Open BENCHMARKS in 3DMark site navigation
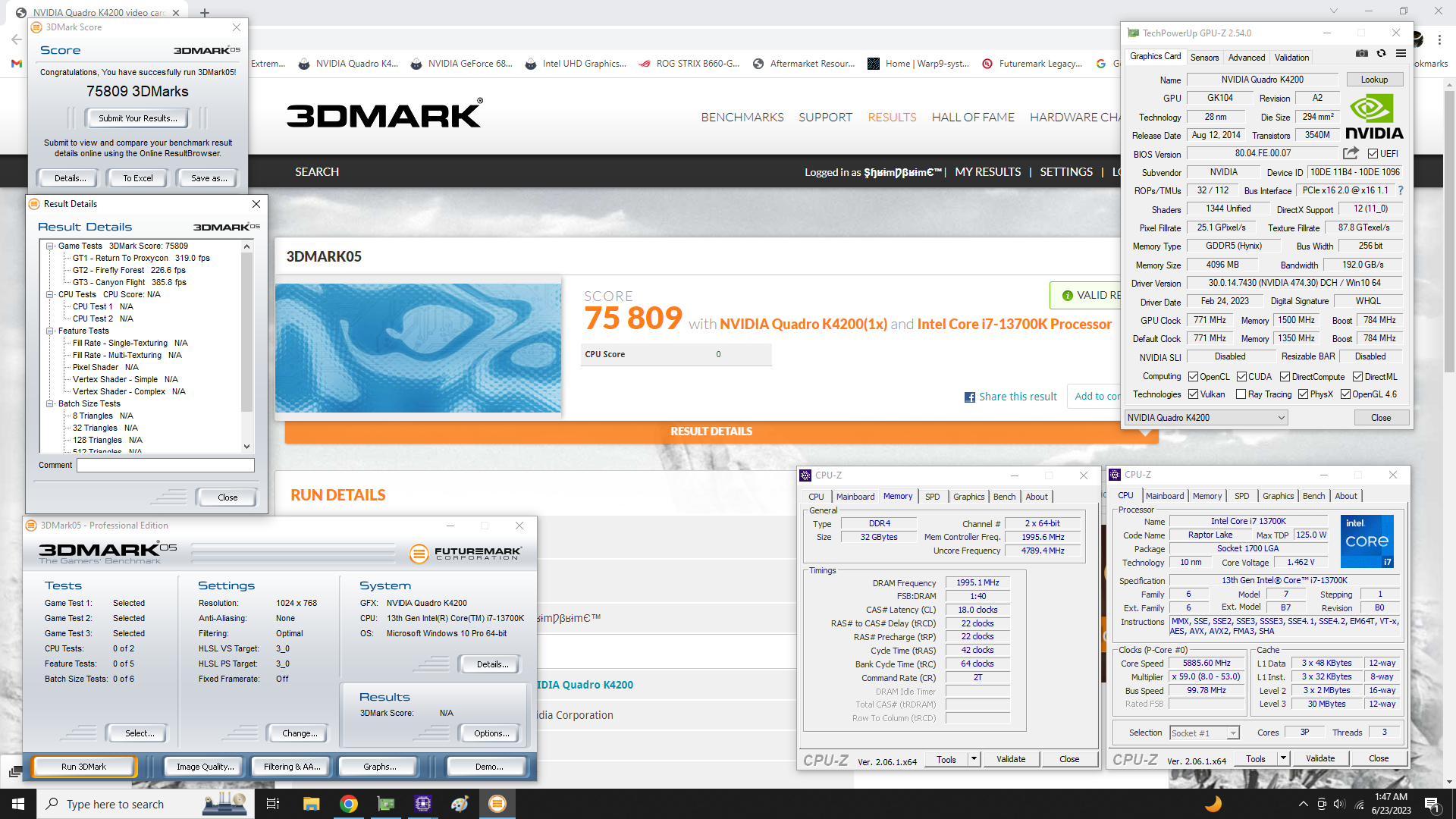1456x819 pixels. point(742,118)
